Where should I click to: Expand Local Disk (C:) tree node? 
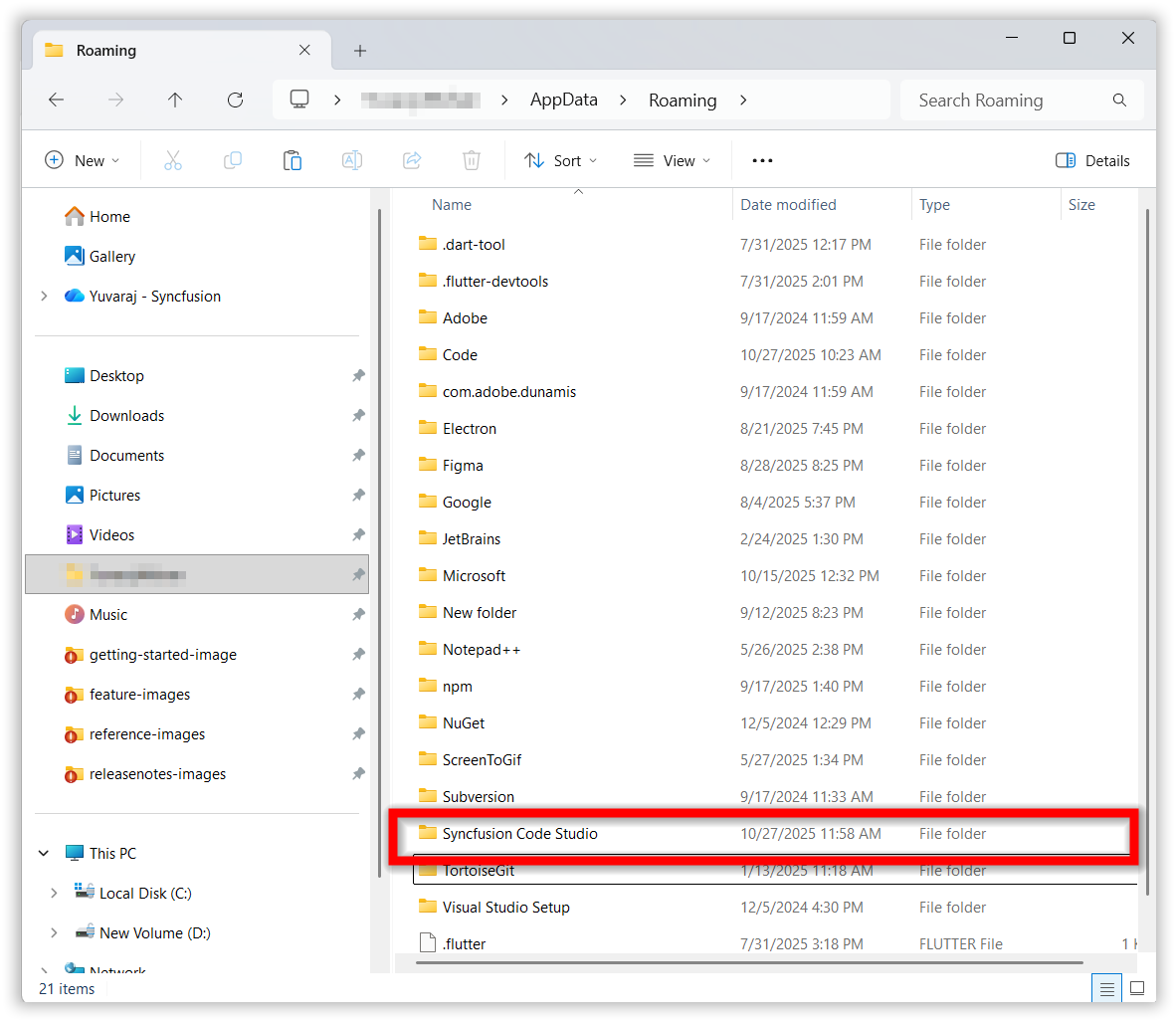pyautogui.click(x=54, y=894)
